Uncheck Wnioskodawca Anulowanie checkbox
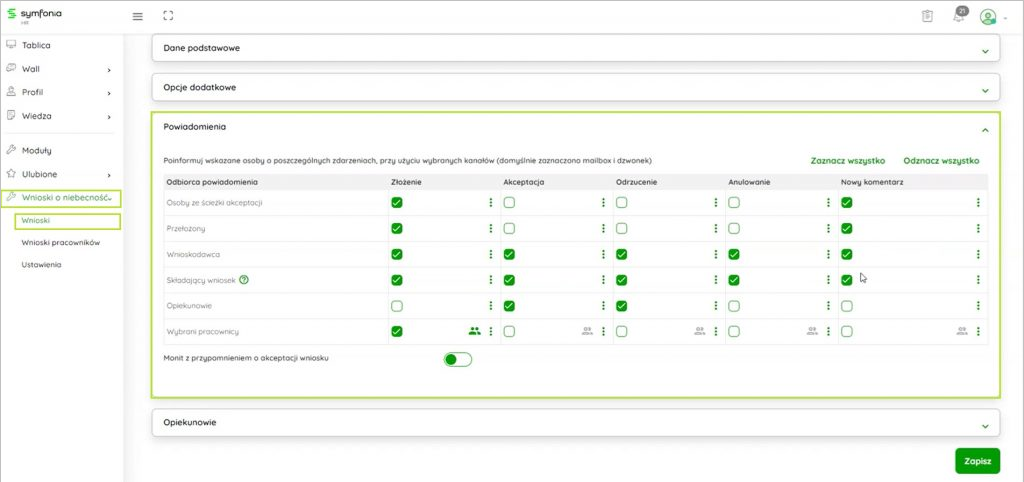1024x482 pixels. pyautogui.click(x=734, y=254)
